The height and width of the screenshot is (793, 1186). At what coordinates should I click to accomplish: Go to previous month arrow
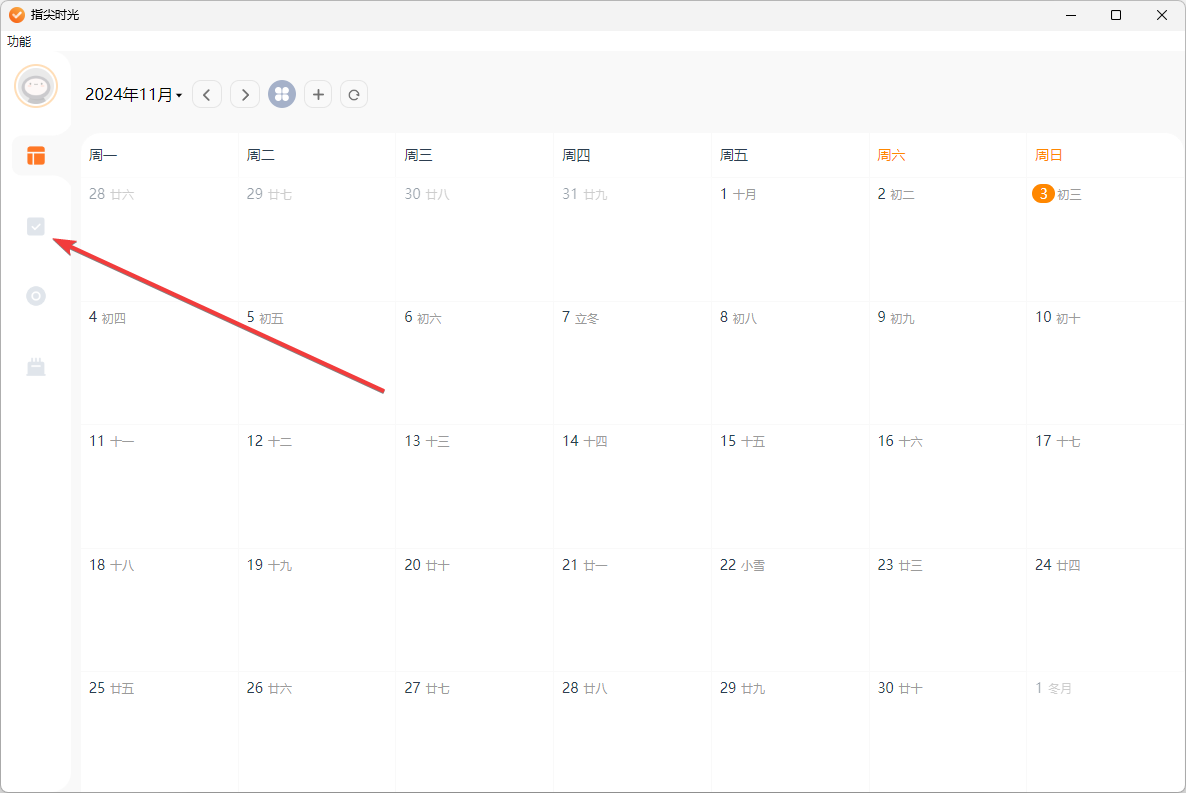[x=206, y=95]
